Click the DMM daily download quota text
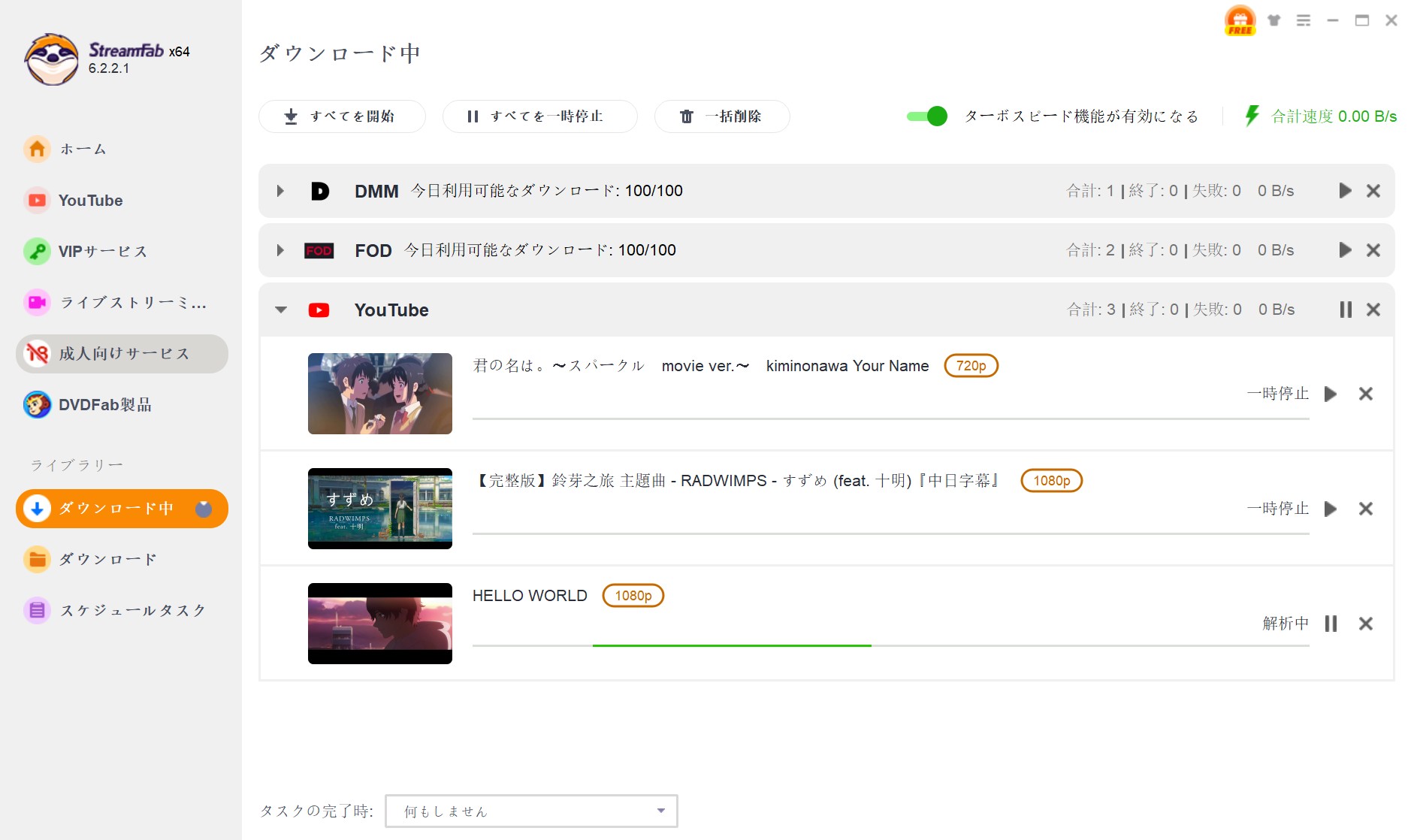The width and height of the screenshot is (1414, 840). [x=546, y=191]
